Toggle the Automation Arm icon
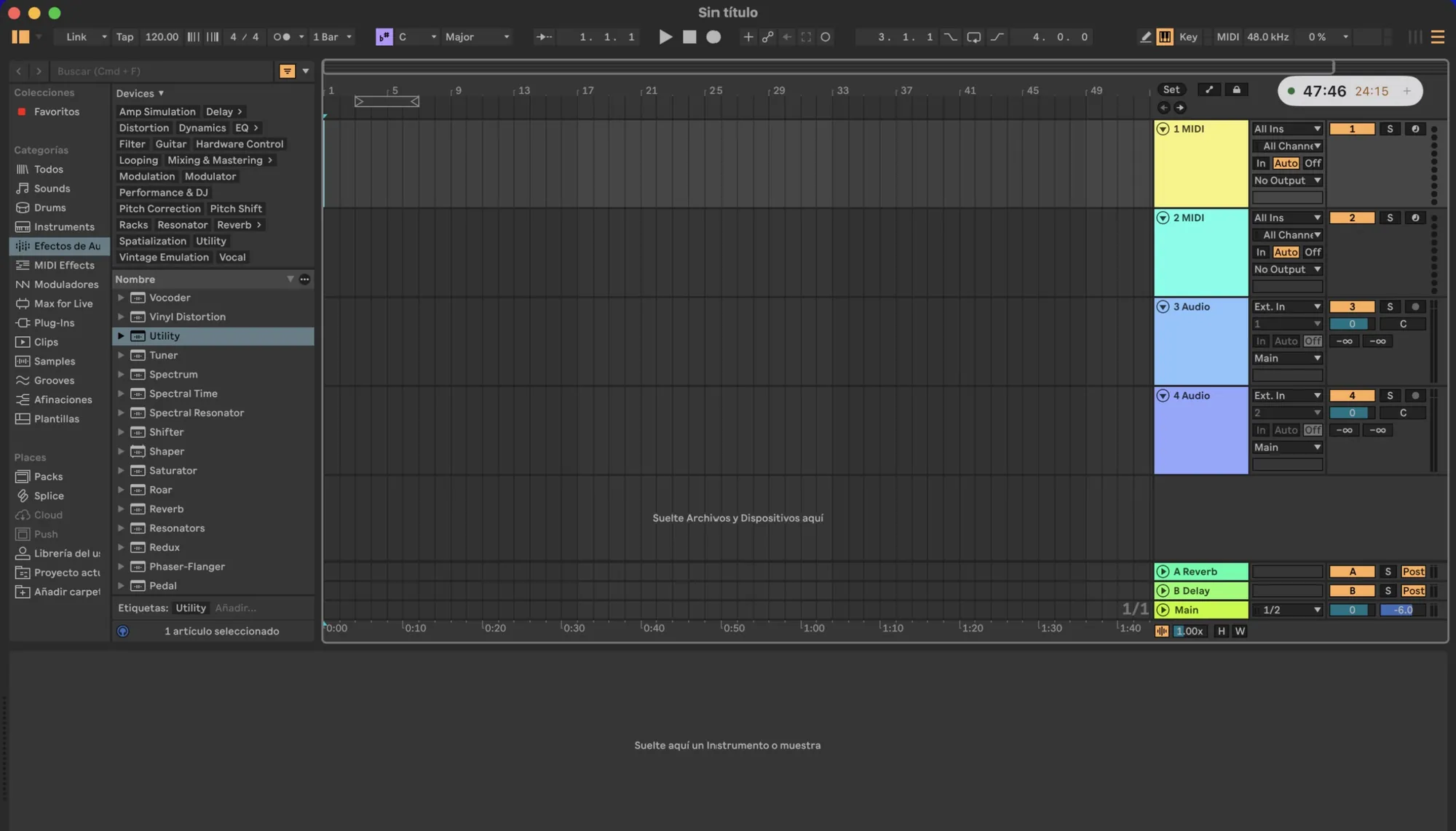1456x831 pixels. [x=767, y=37]
